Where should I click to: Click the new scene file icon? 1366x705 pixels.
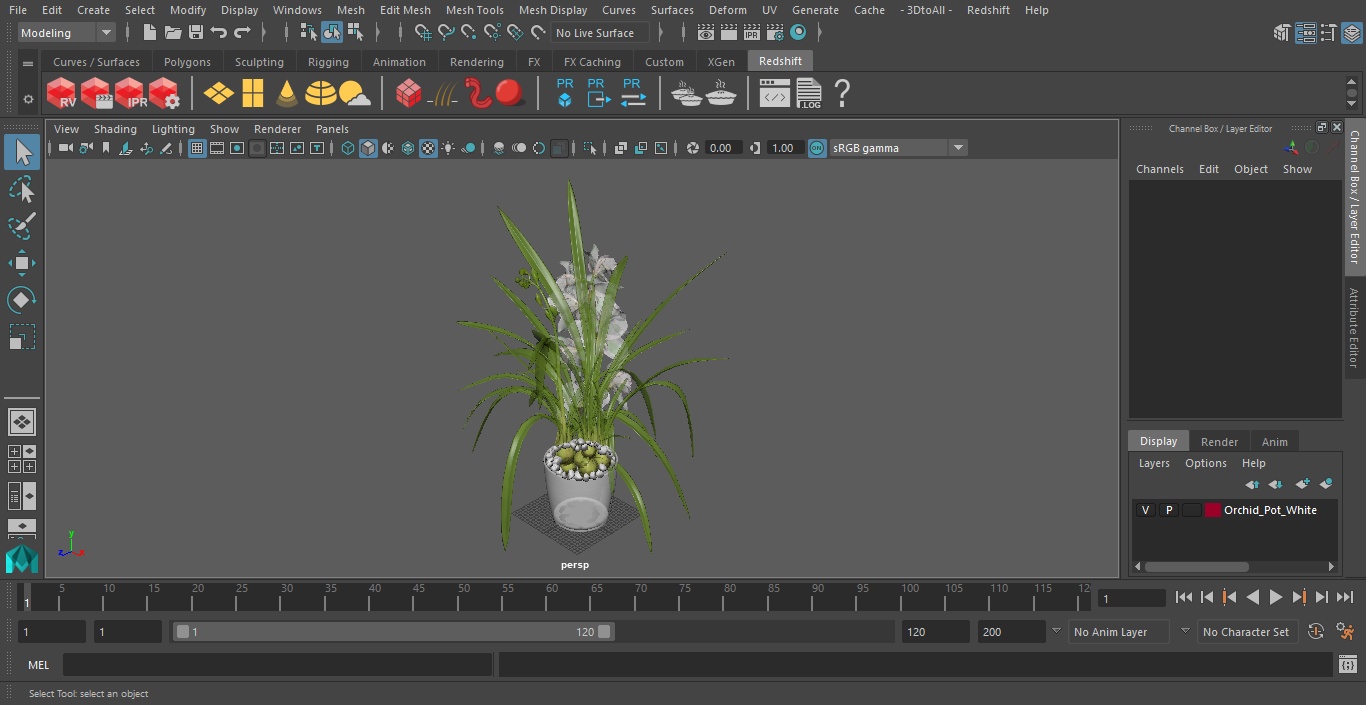[149, 33]
